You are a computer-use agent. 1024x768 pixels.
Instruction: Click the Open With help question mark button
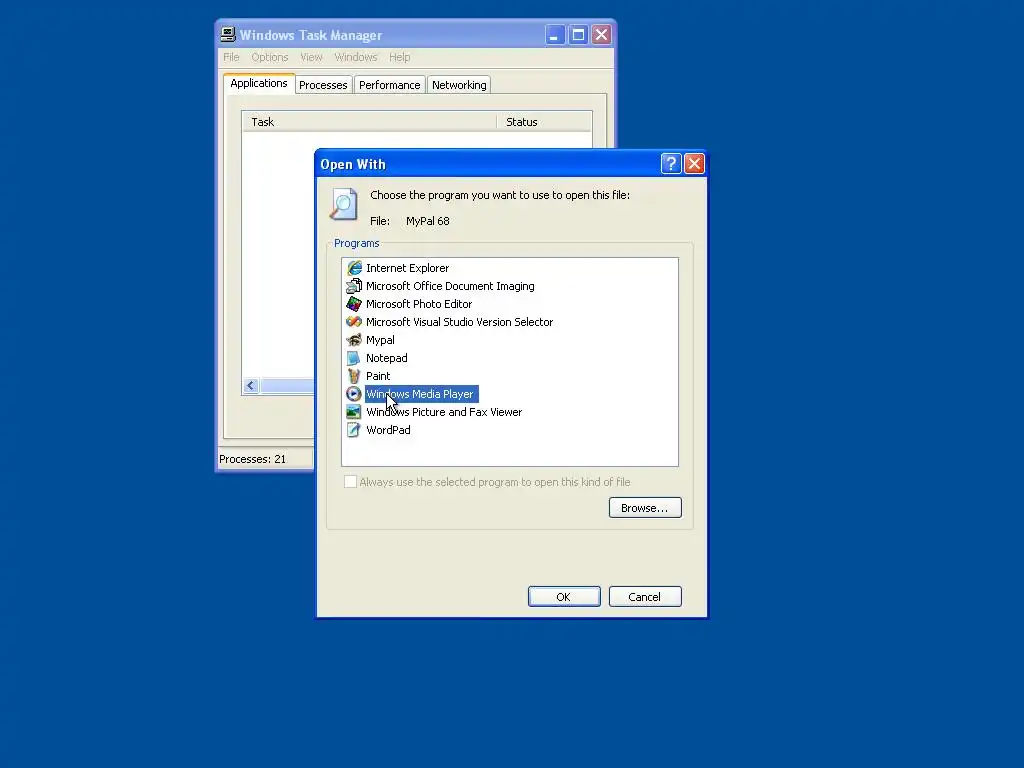point(671,163)
